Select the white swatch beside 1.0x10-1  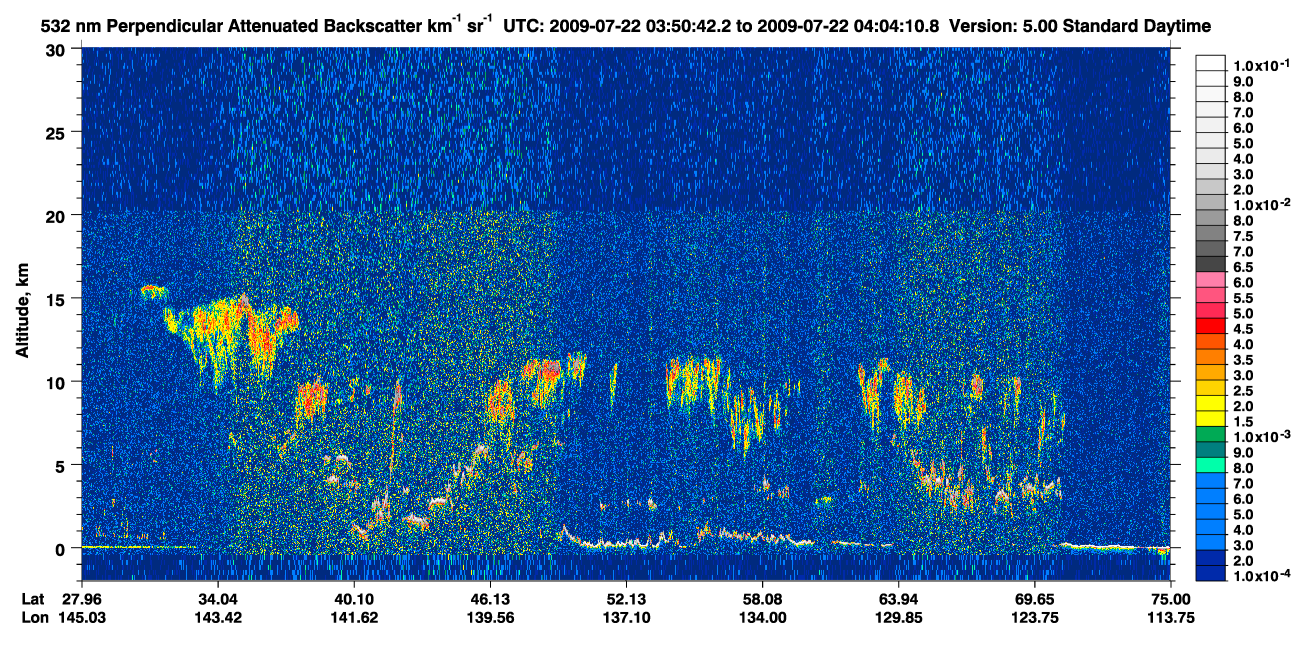point(1210,63)
